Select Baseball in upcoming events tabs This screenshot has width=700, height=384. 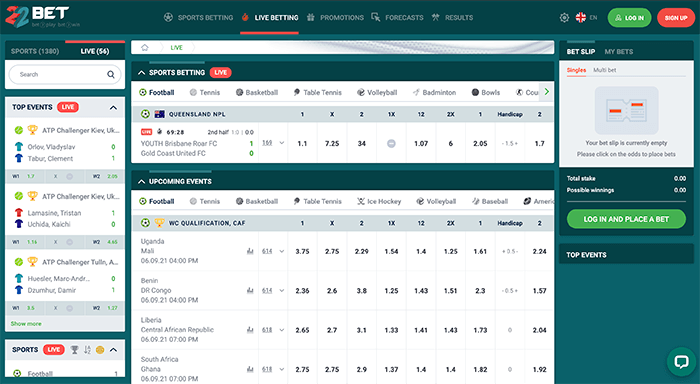tap(490, 201)
